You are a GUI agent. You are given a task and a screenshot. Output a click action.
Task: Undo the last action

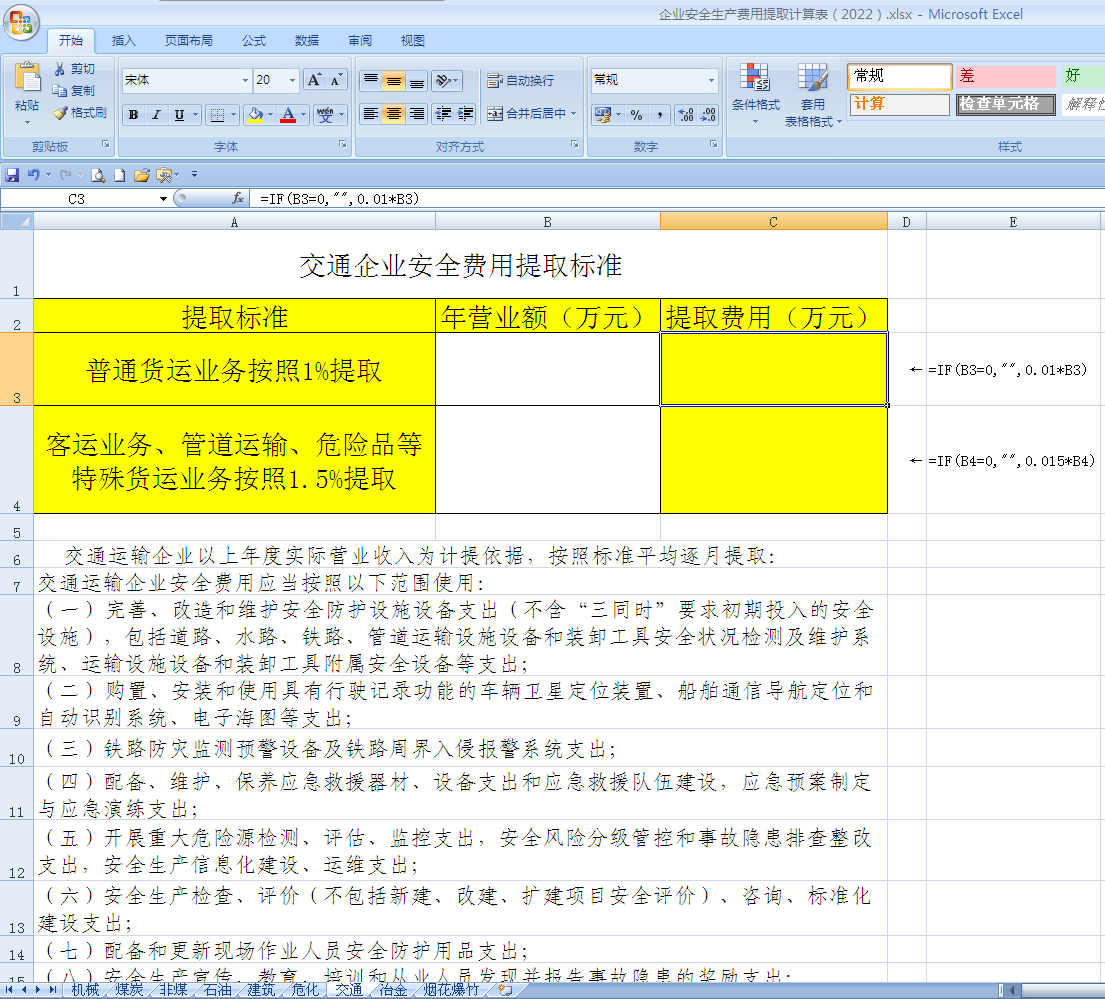(x=33, y=175)
